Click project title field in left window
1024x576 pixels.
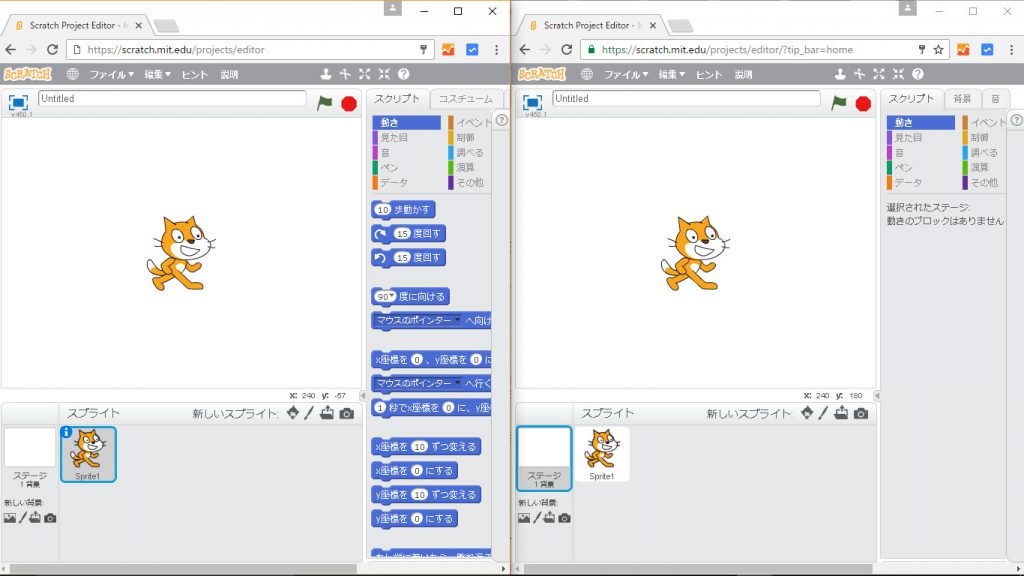tap(172, 99)
